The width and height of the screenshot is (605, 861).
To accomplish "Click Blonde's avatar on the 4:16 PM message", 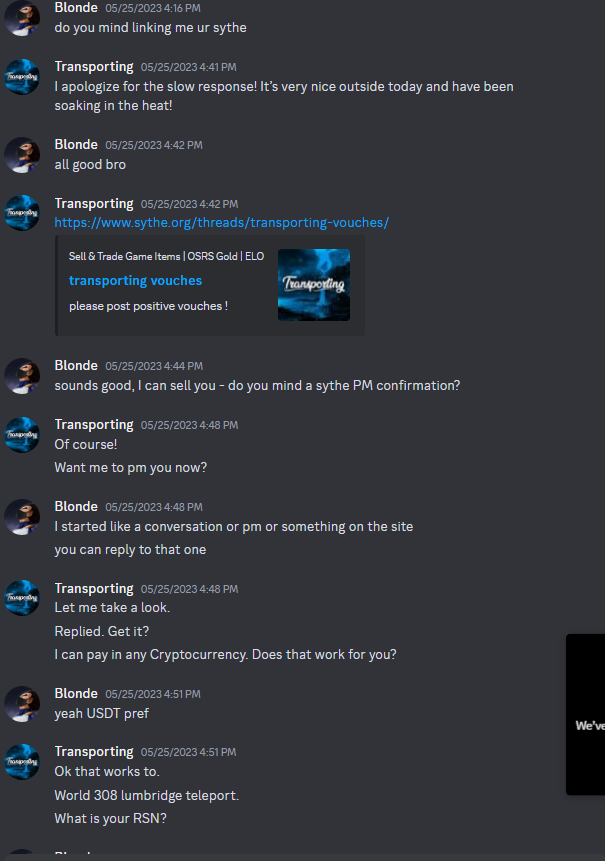I will (22, 18).
